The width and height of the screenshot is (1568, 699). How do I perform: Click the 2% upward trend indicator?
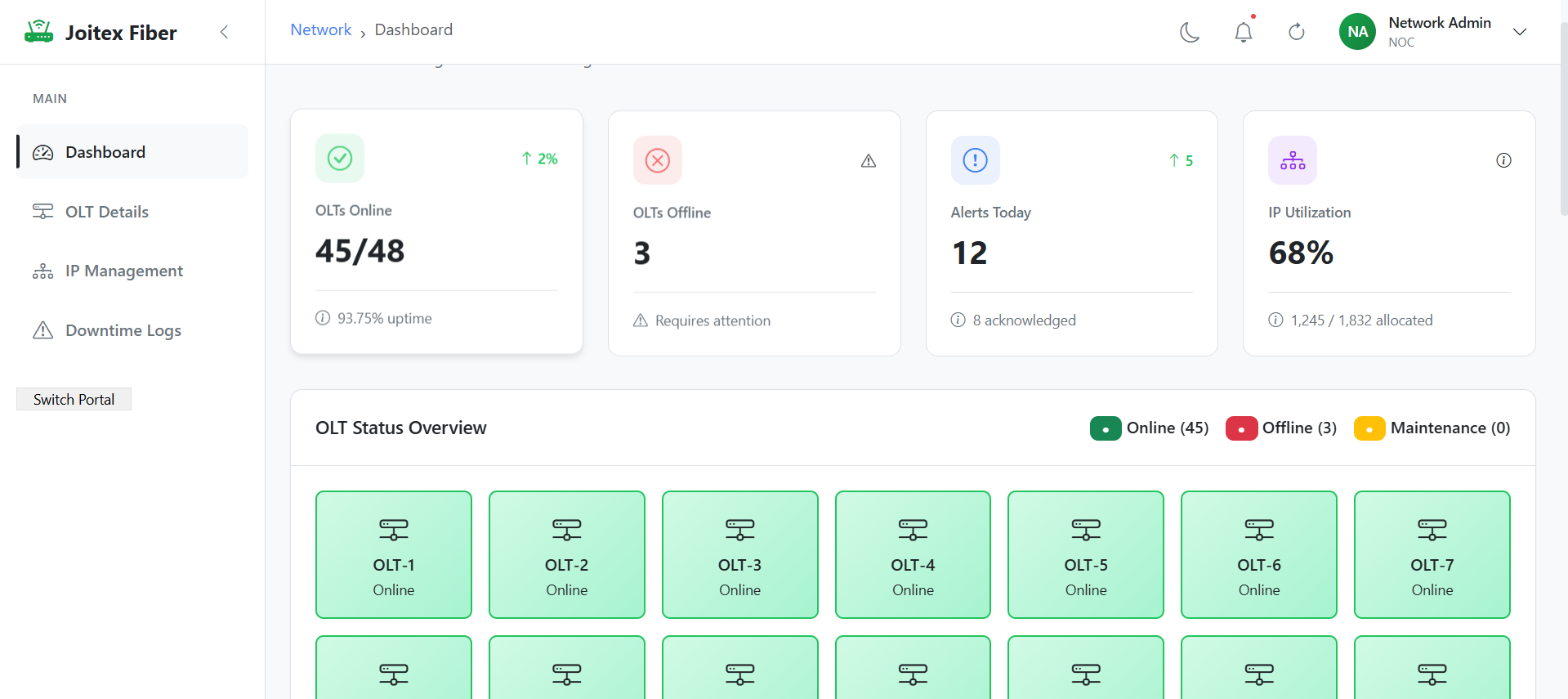pos(539,159)
